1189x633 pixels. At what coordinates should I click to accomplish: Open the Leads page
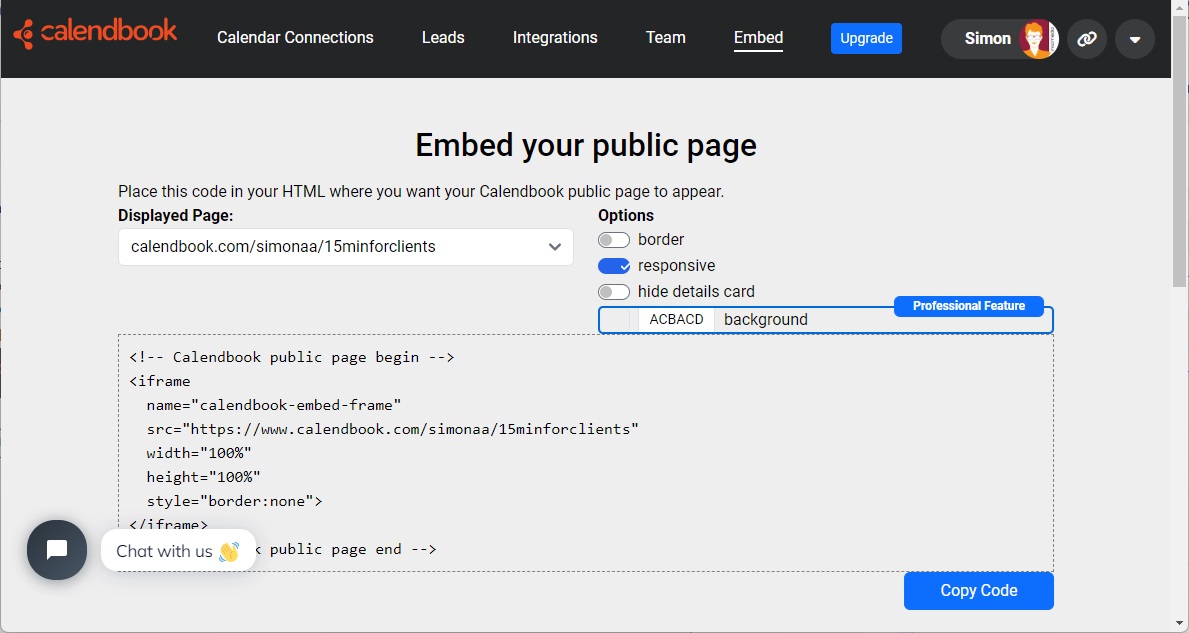pyautogui.click(x=443, y=38)
